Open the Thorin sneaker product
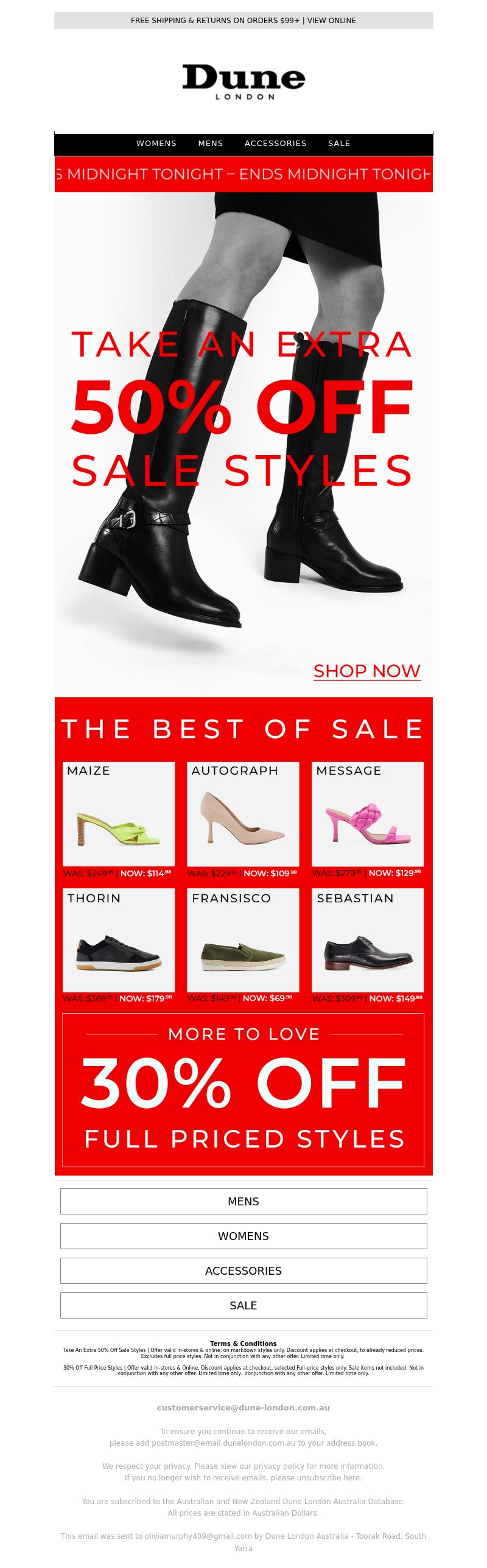Screen dimensions: 487x1568 click(x=119, y=946)
